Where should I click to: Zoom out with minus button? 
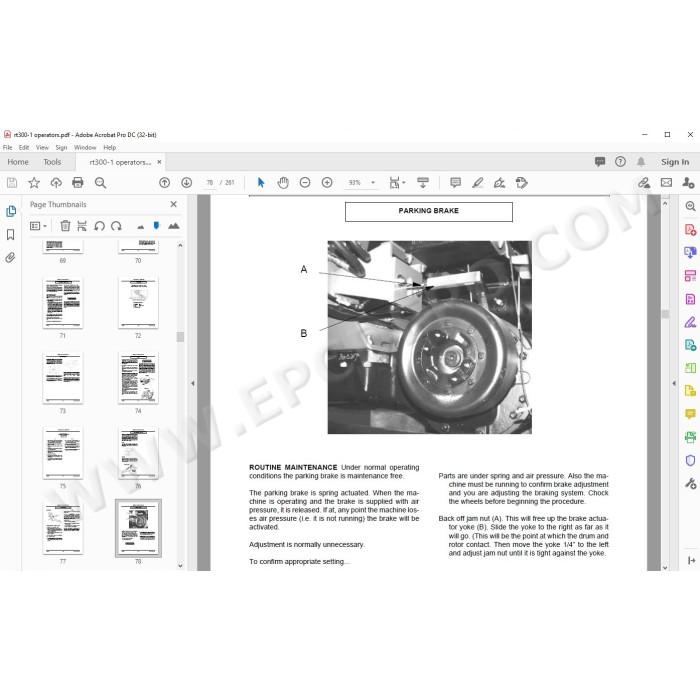pyautogui.click(x=305, y=183)
